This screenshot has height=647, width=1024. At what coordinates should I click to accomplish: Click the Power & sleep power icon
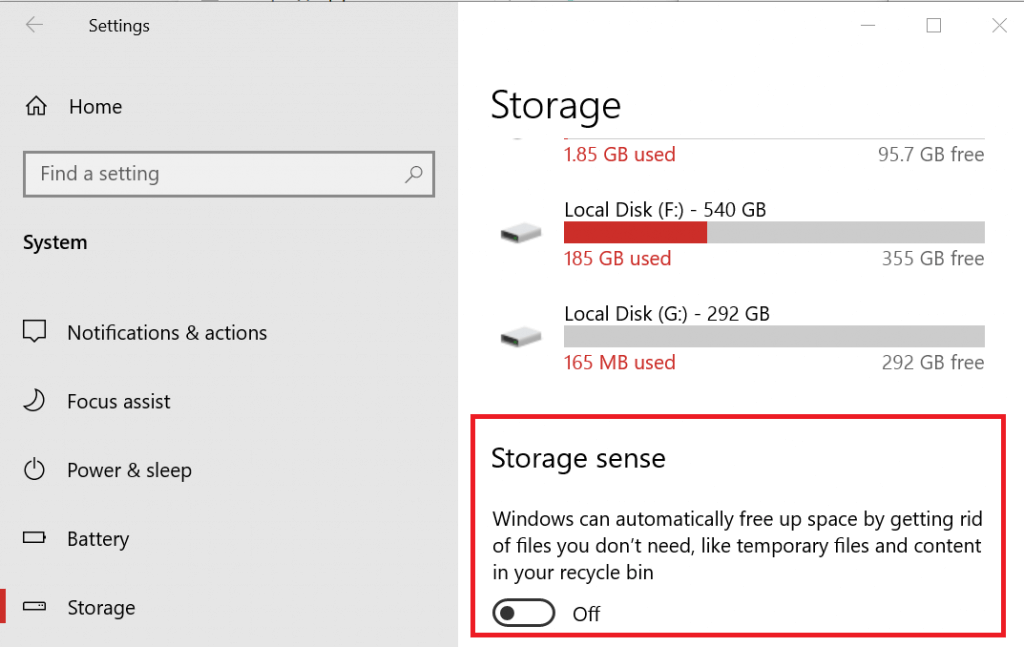34,469
